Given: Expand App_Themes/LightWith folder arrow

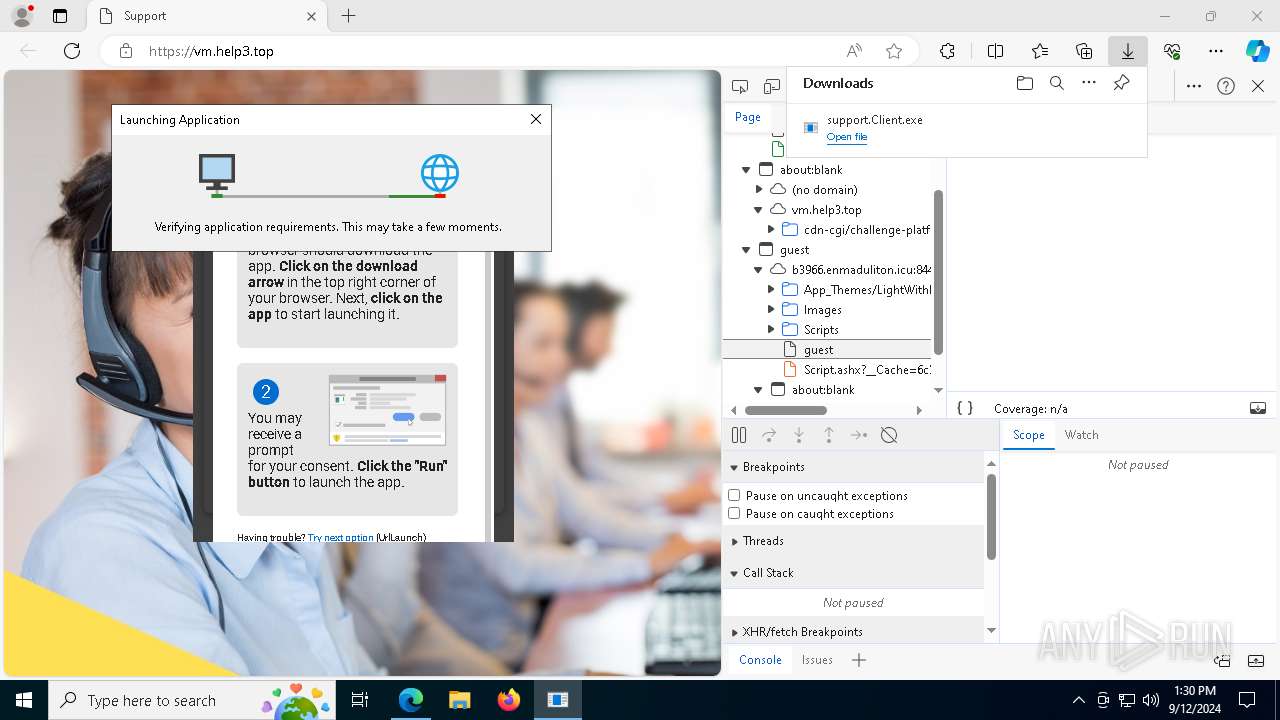Looking at the screenshot, I should click(771, 289).
